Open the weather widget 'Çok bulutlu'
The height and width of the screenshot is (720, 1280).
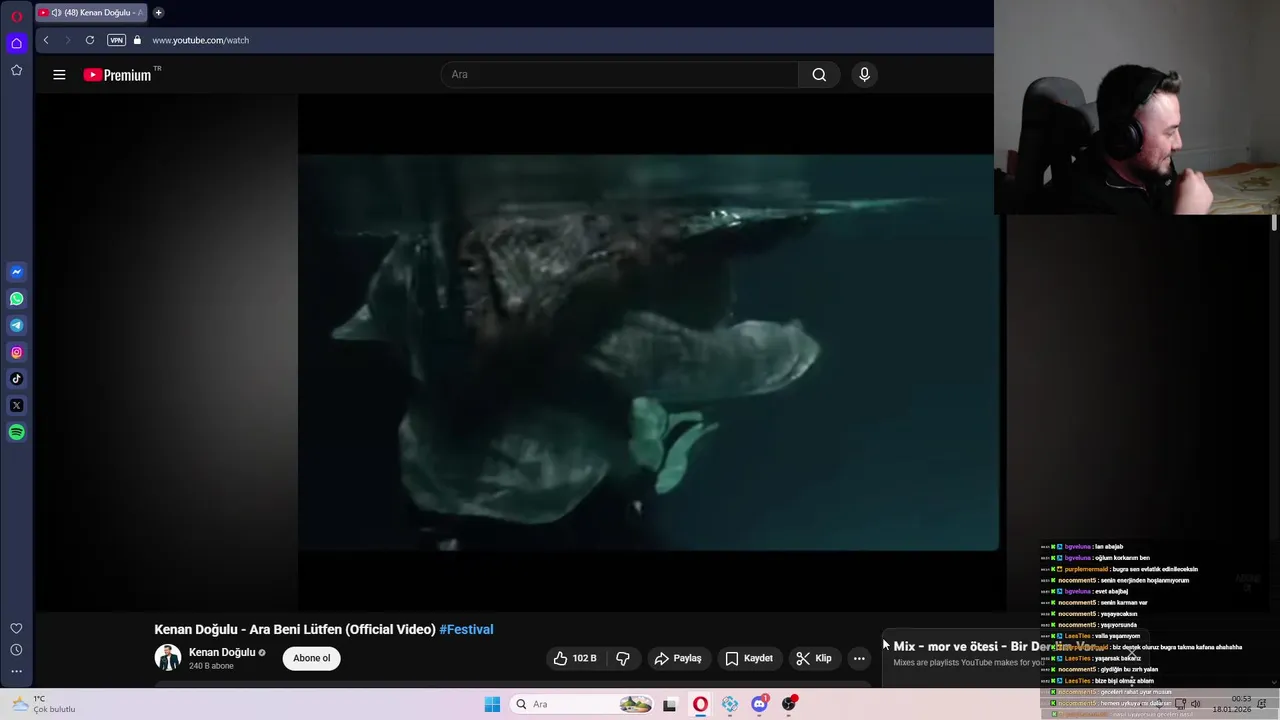click(43, 704)
